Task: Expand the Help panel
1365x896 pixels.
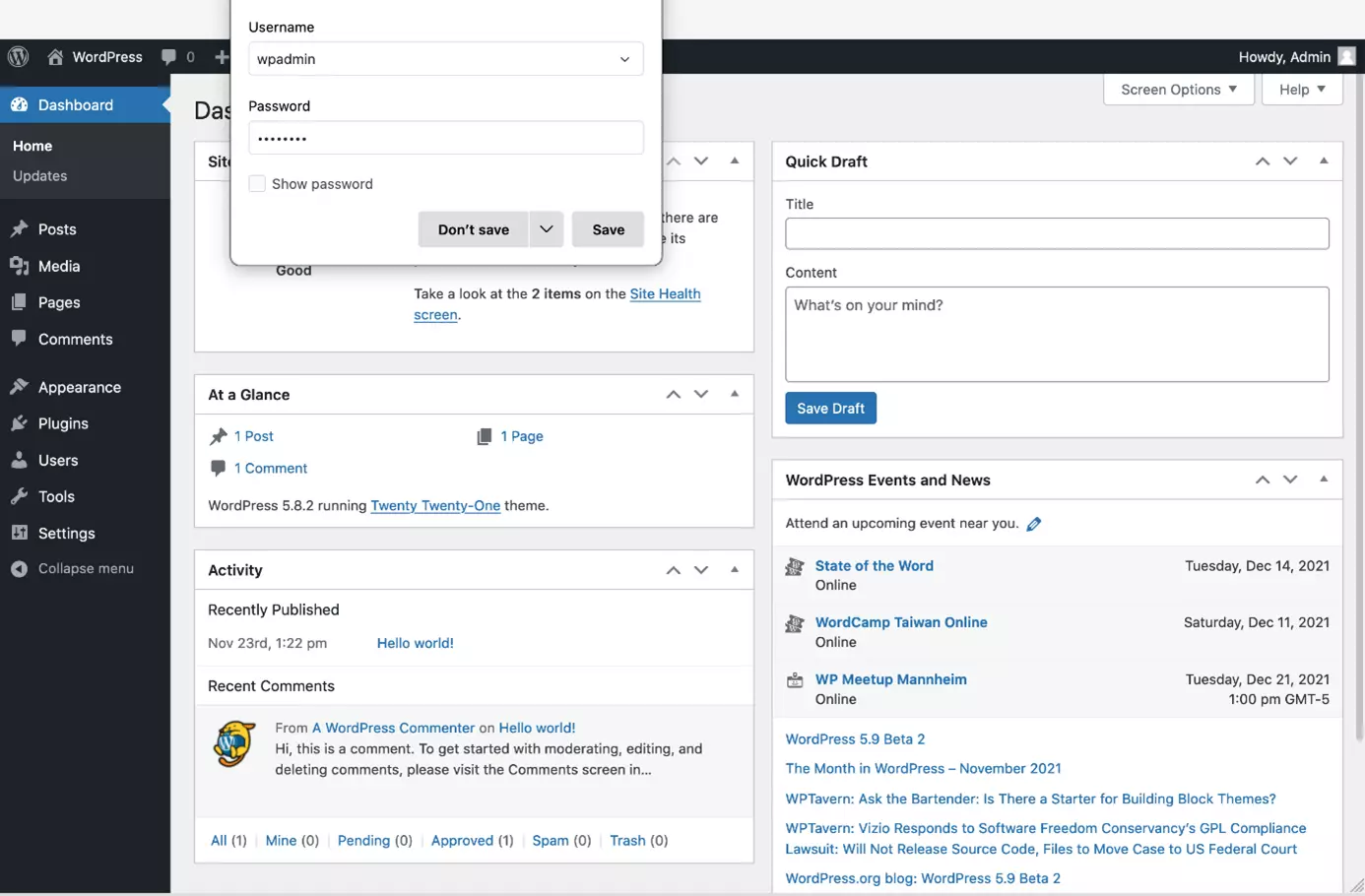Action: pyautogui.click(x=1302, y=89)
